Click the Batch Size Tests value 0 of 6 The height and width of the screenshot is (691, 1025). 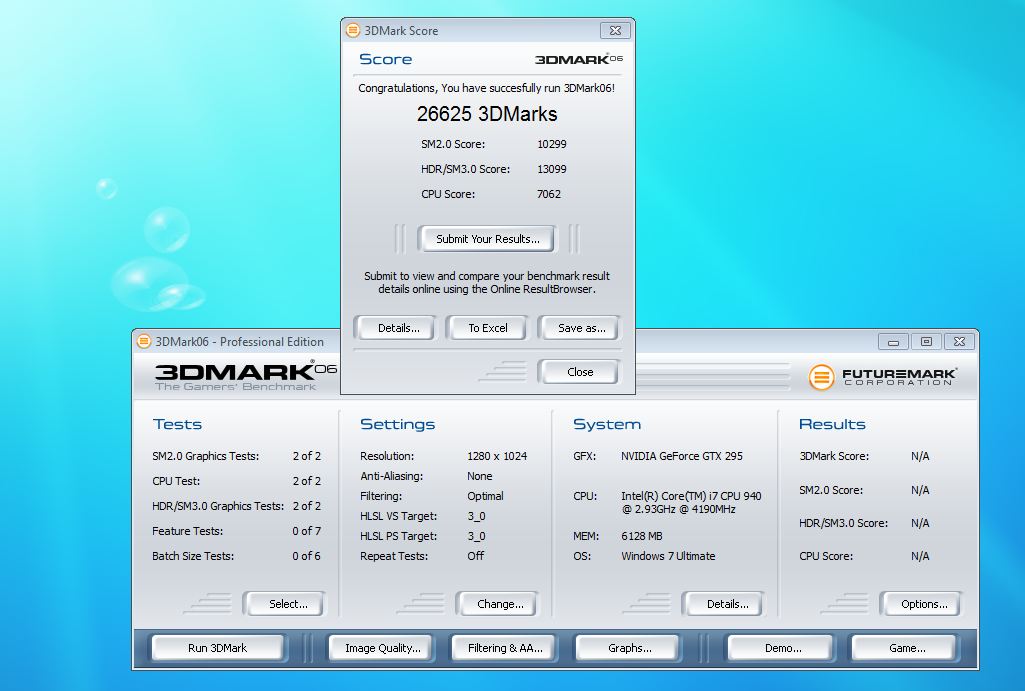click(307, 556)
